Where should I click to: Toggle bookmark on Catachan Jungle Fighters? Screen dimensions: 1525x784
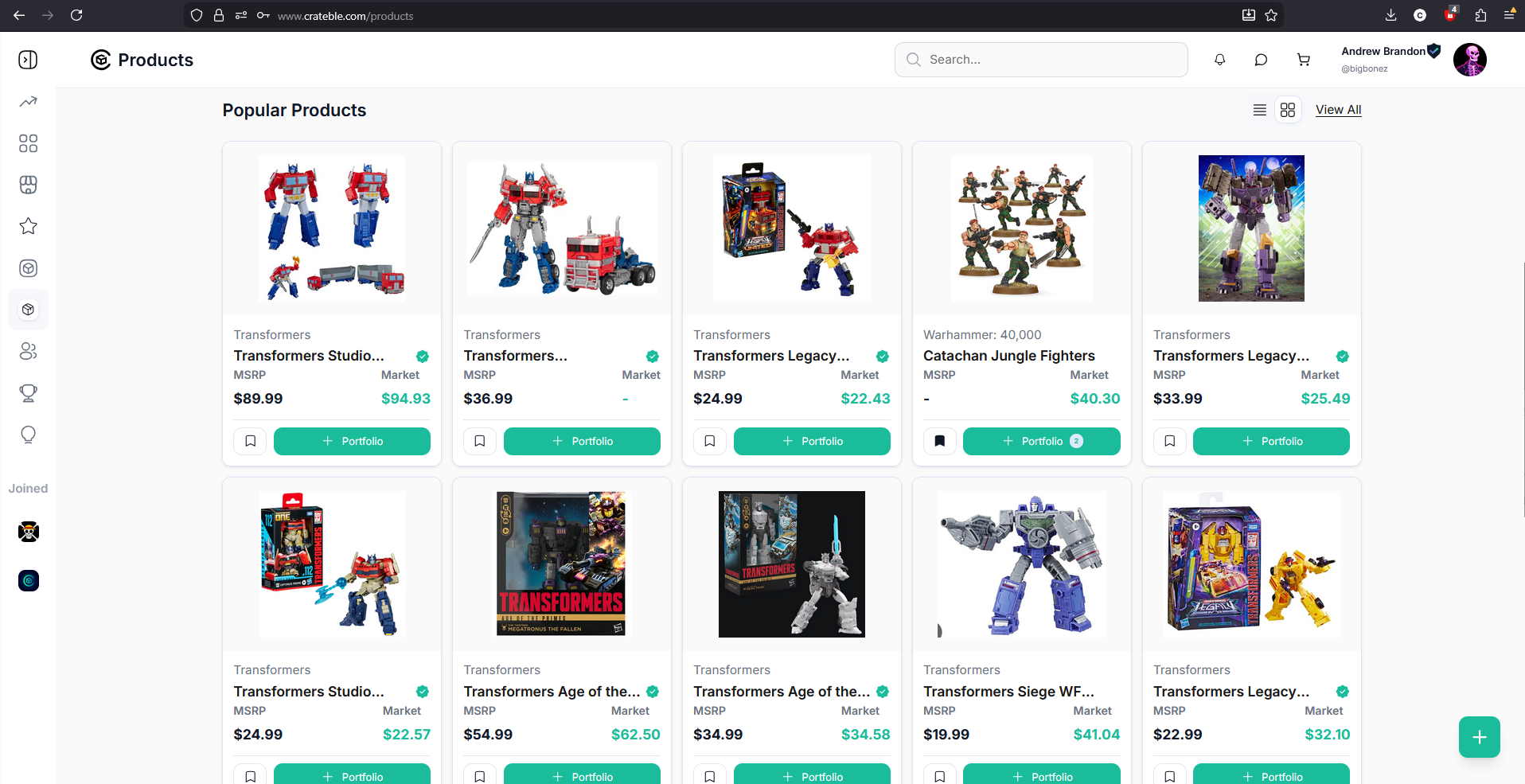click(939, 441)
